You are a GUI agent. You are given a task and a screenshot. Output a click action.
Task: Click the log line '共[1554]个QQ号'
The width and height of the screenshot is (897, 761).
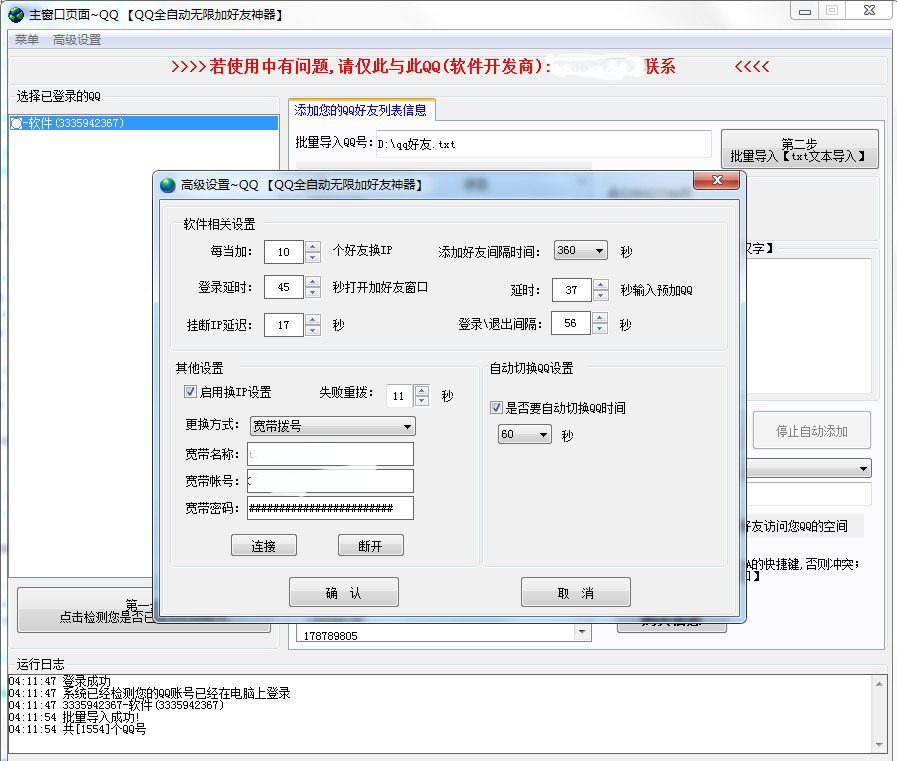(105, 730)
